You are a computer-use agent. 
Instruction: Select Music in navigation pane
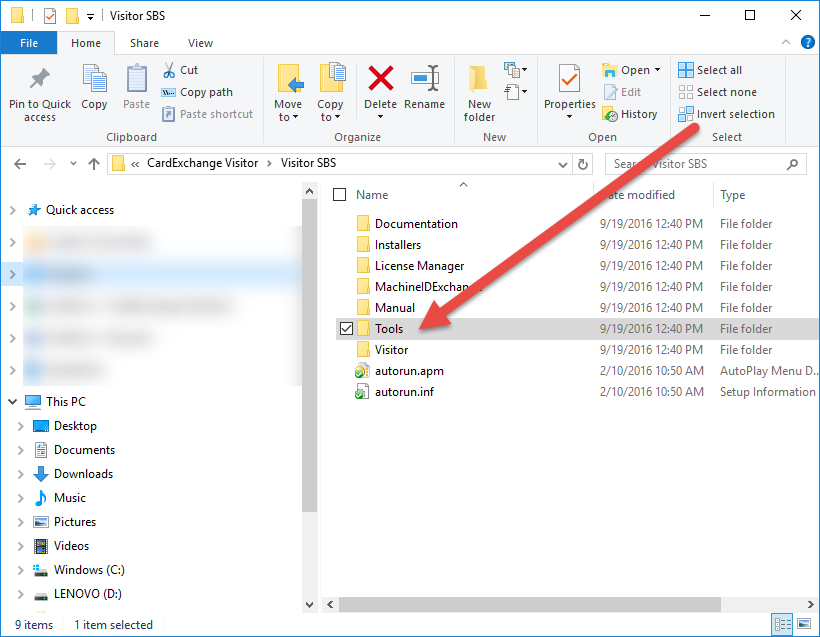click(70, 498)
